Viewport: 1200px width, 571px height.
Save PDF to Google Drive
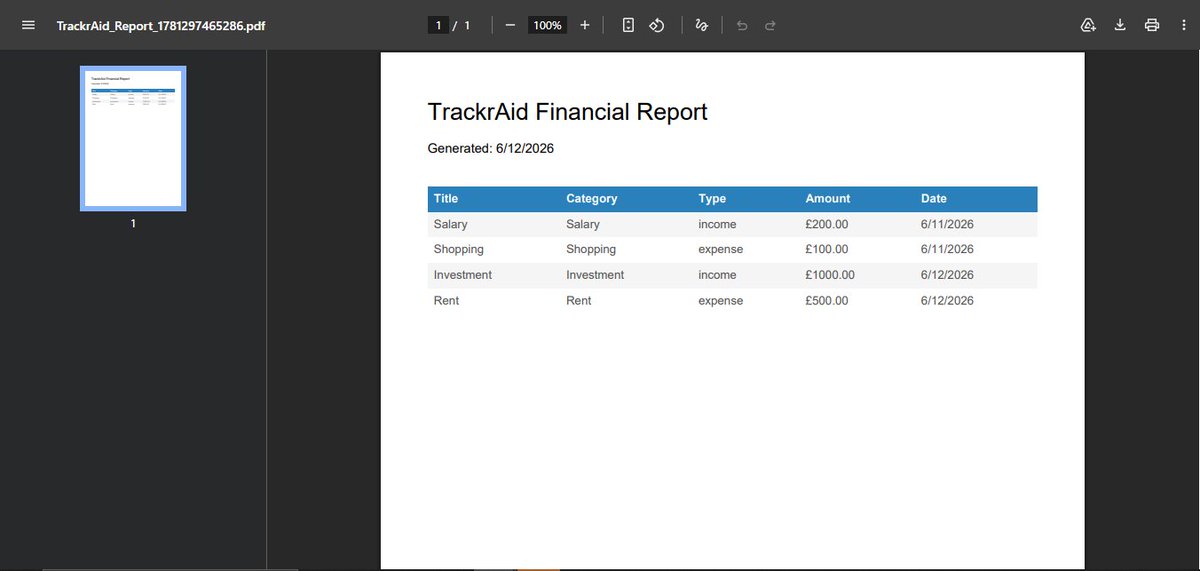[x=1088, y=25]
